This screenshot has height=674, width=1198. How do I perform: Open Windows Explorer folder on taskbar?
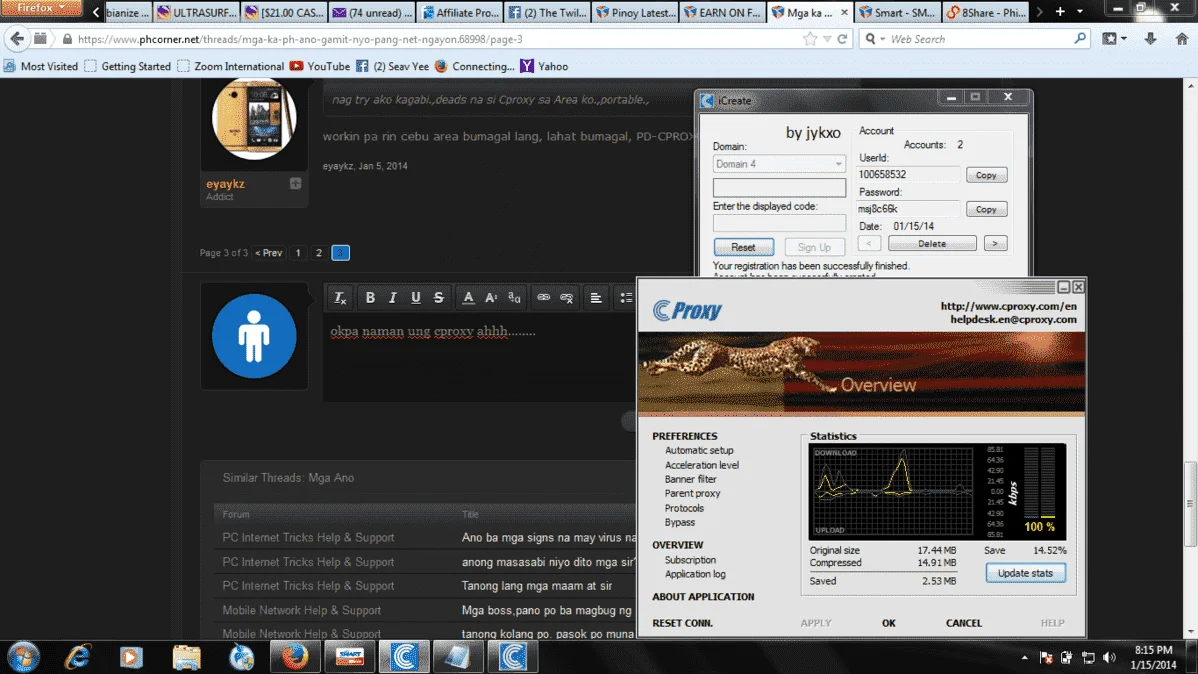click(186, 657)
